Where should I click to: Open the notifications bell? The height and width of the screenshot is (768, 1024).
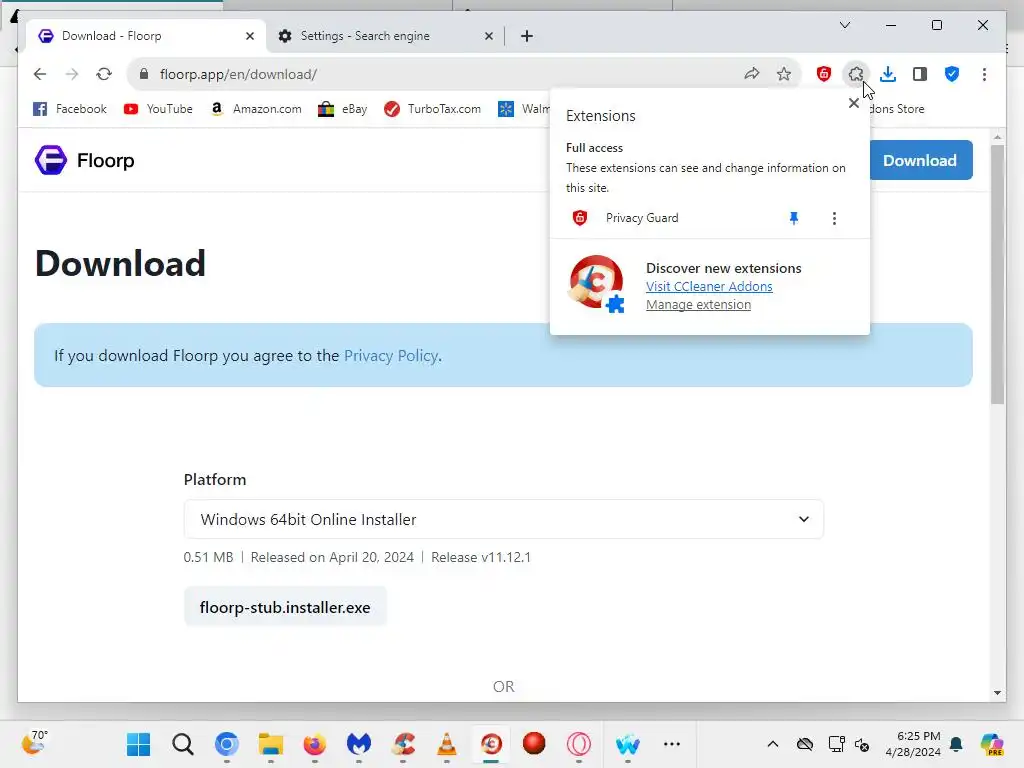tap(956, 744)
